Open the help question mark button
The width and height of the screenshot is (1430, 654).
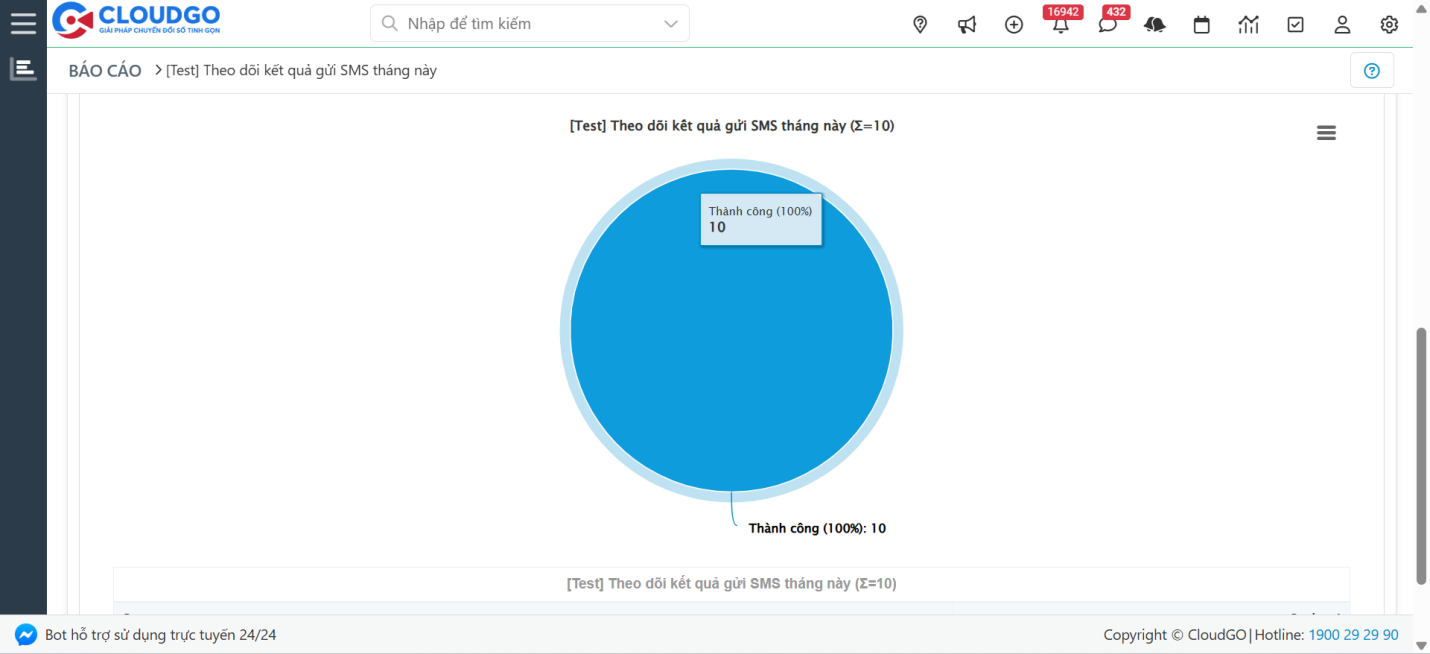pyautogui.click(x=1371, y=70)
